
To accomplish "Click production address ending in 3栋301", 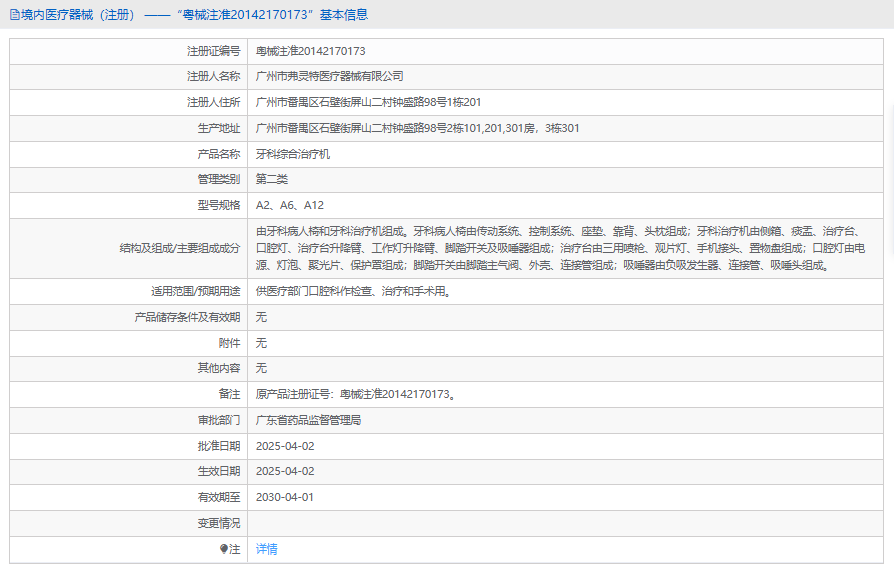I will pyautogui.click(x=417, y=128).
